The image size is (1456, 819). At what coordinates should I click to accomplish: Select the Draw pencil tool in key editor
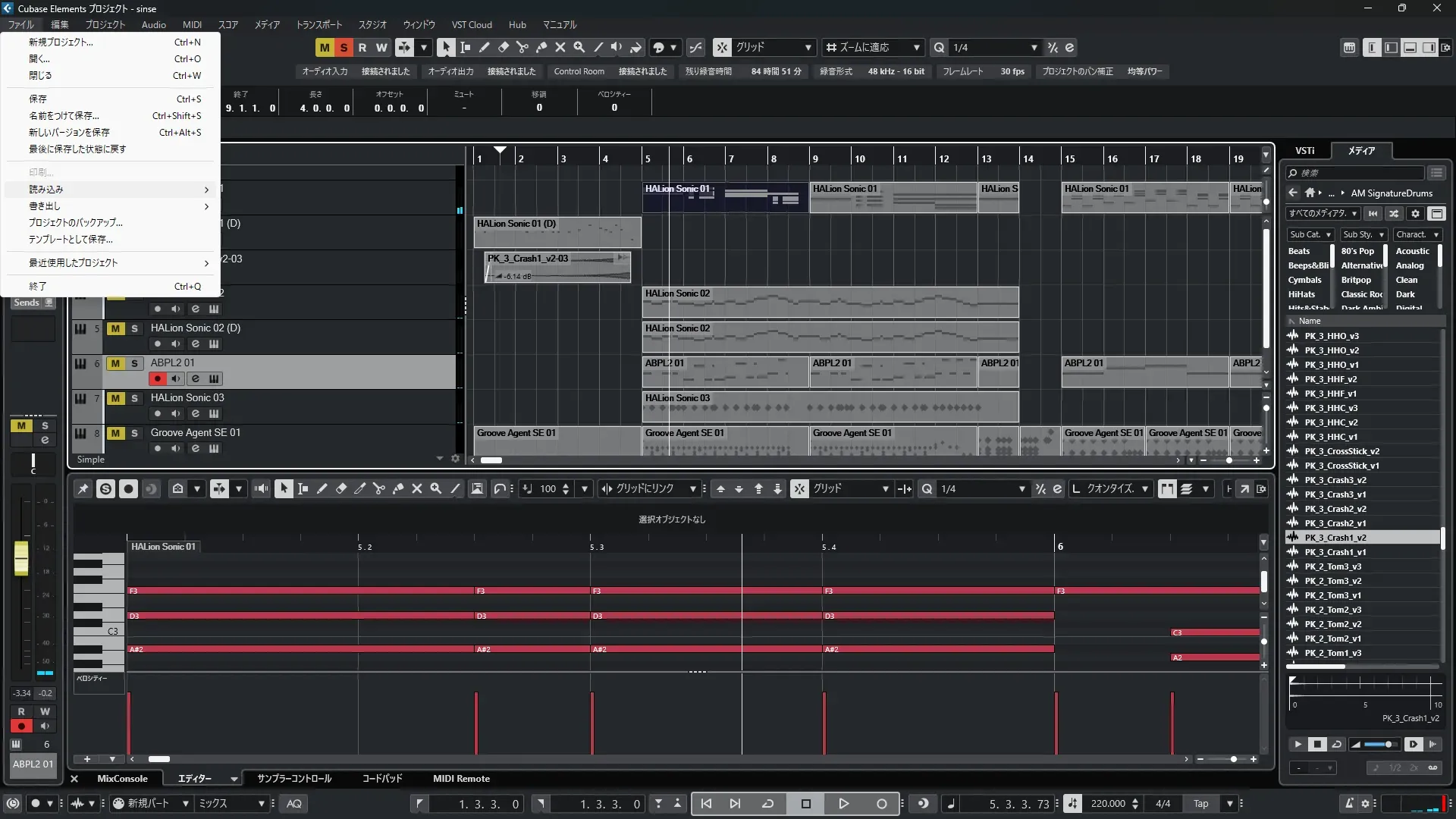pyautogui.click(x=322, y=489)
